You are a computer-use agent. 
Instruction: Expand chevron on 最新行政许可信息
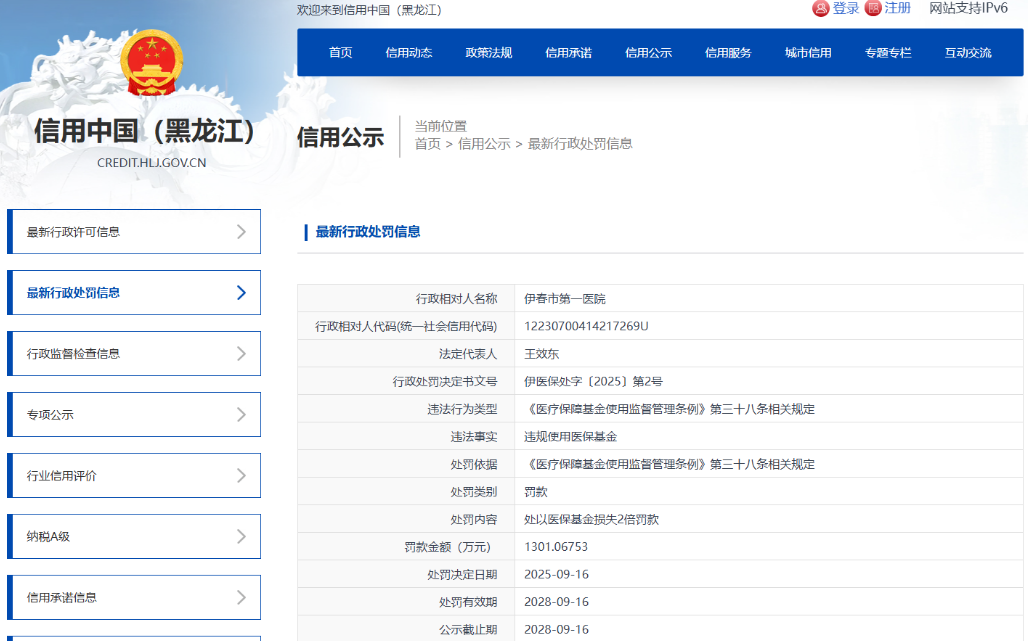[241, 232]
